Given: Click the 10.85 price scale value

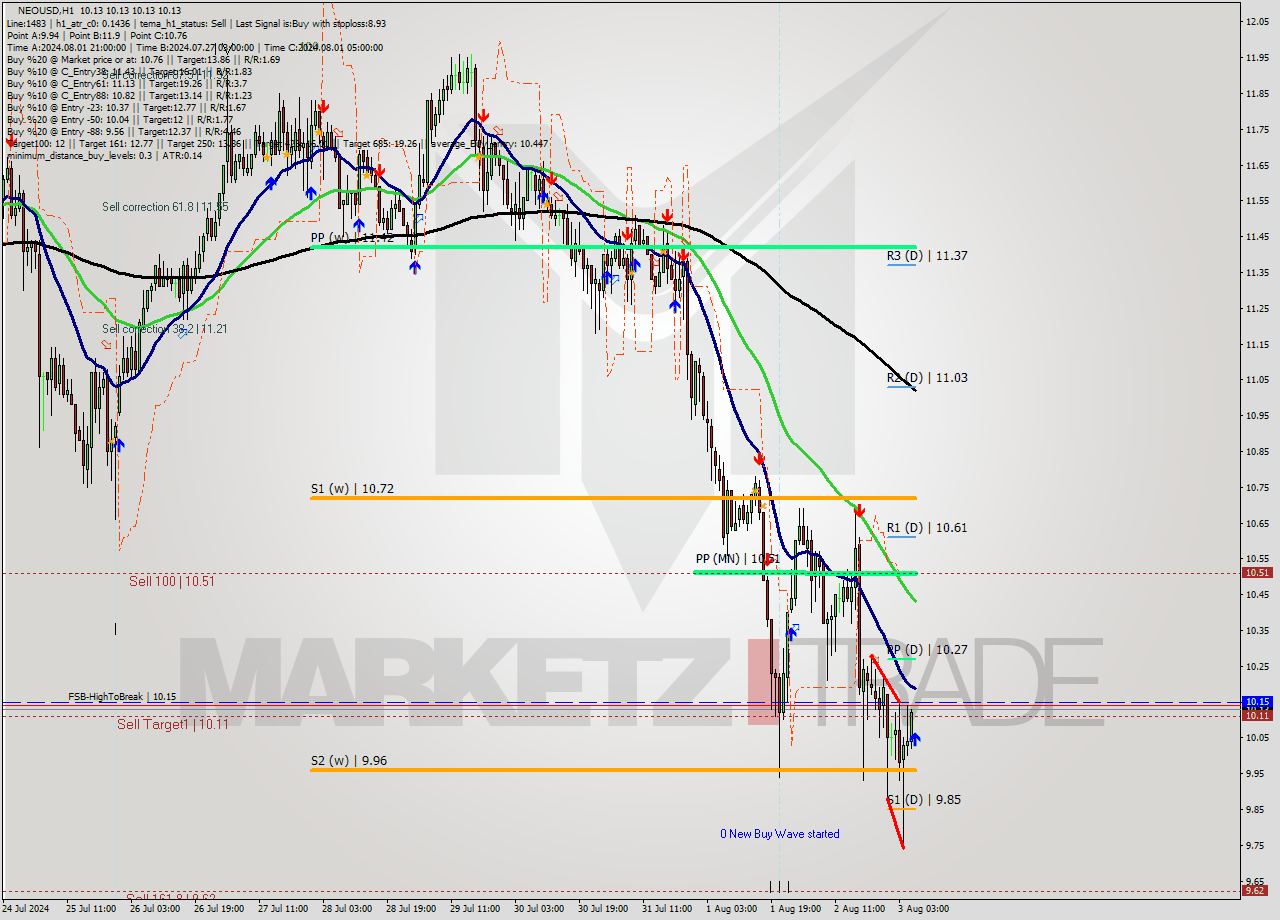Looking at the screenshot, I should coord(1257,451).
